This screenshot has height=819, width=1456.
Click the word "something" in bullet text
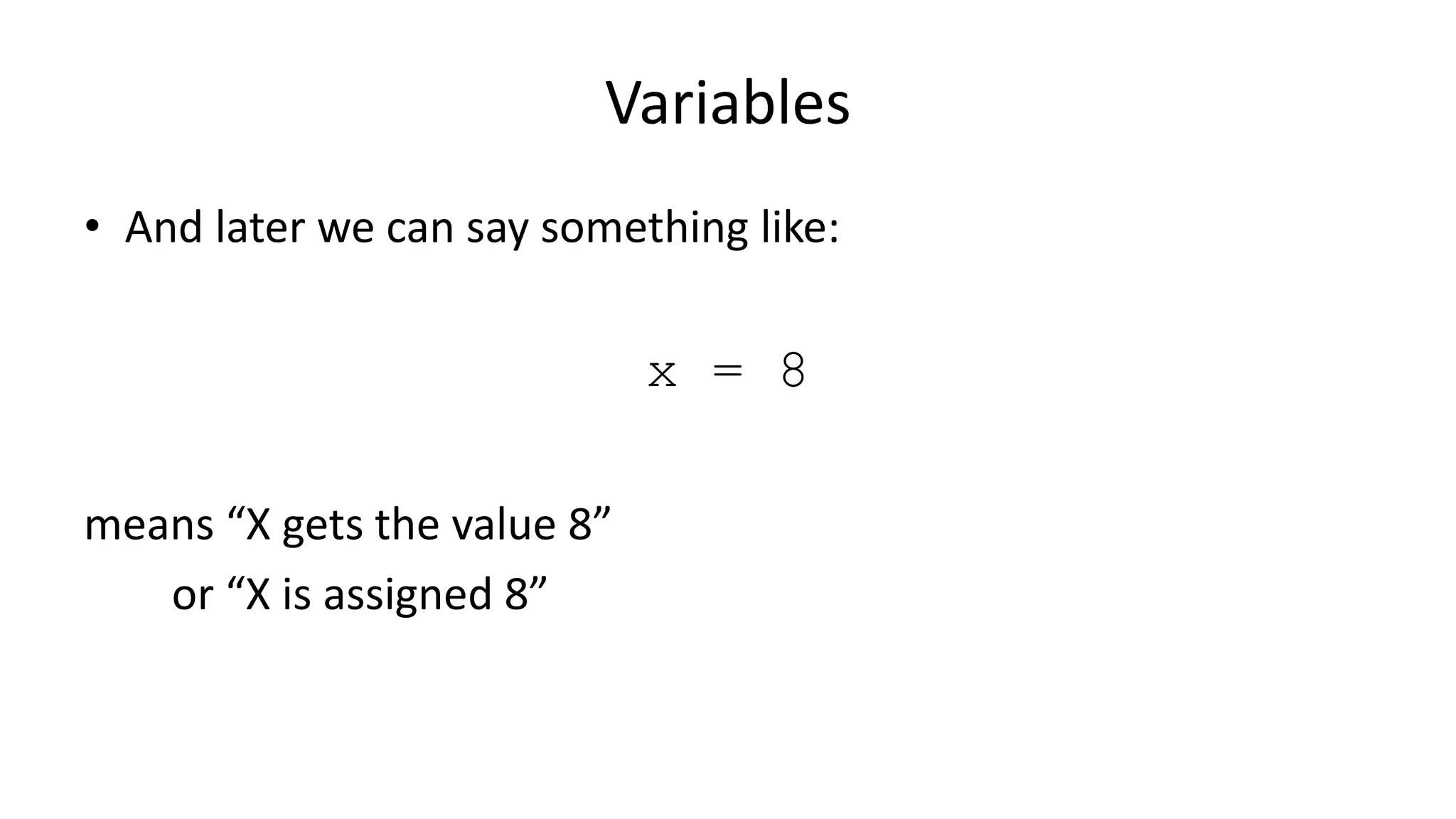point(644,229)
